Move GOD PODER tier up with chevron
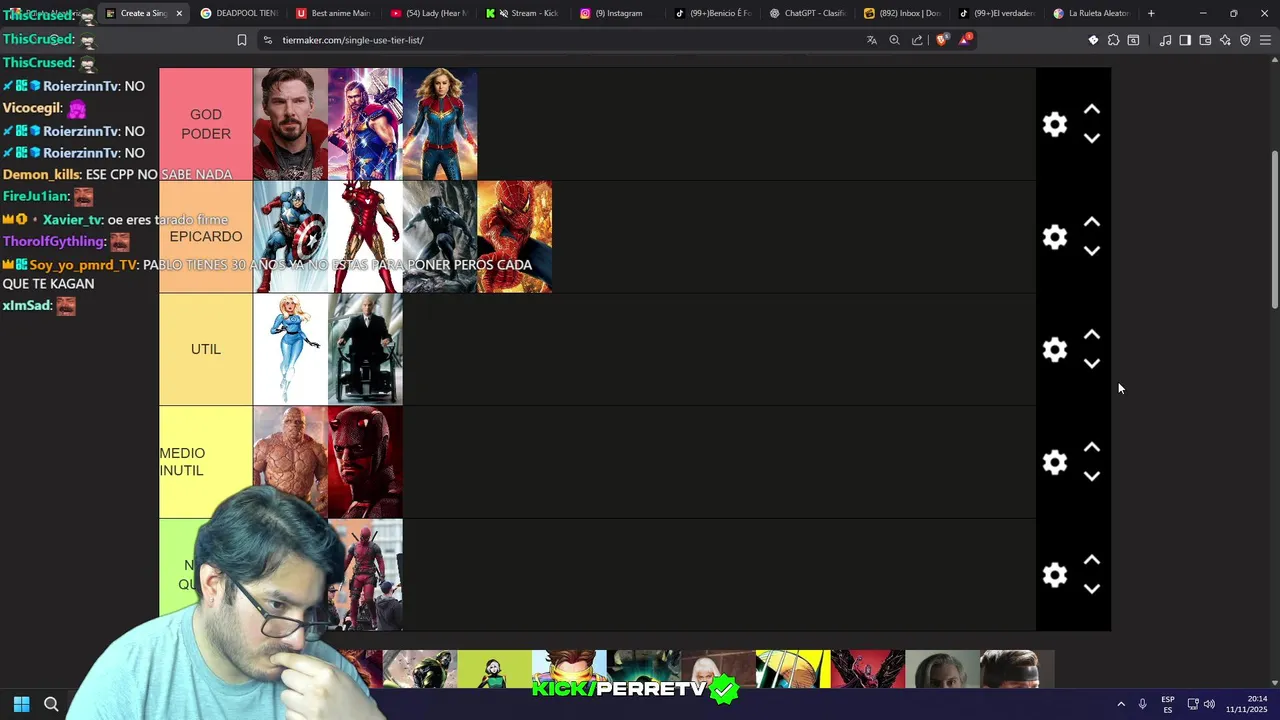 pos(1092,109)
